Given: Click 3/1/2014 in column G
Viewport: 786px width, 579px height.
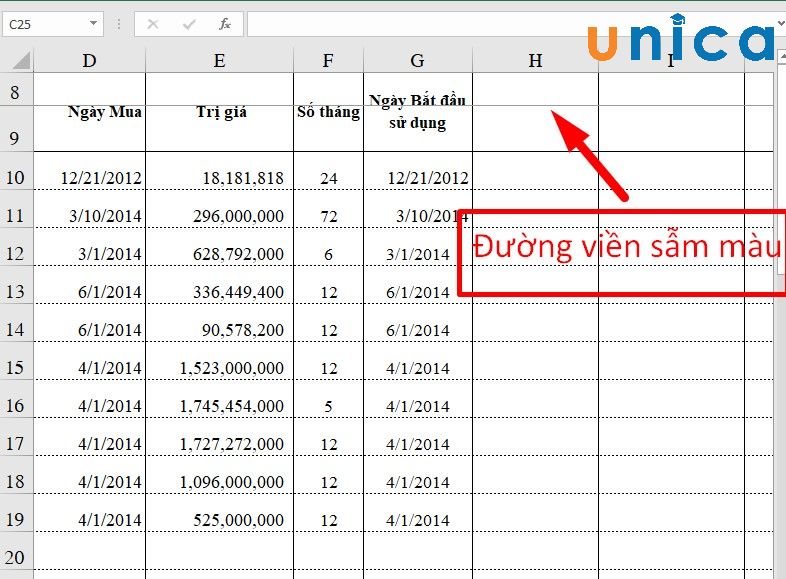Looking at the screenshot, I should point(418,247).
